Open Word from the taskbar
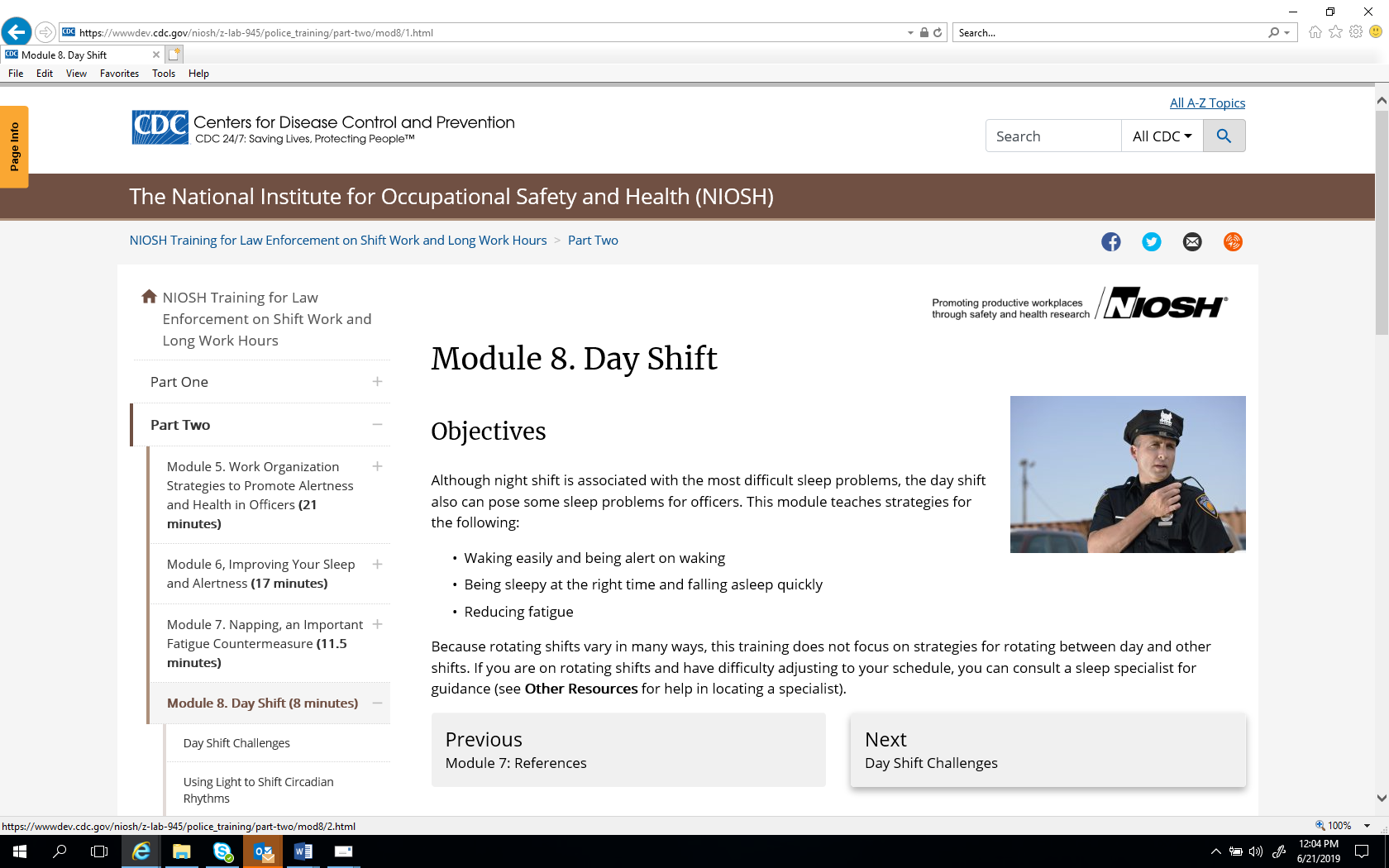This screenshot has width=1389, height=868. pos(303,851)
